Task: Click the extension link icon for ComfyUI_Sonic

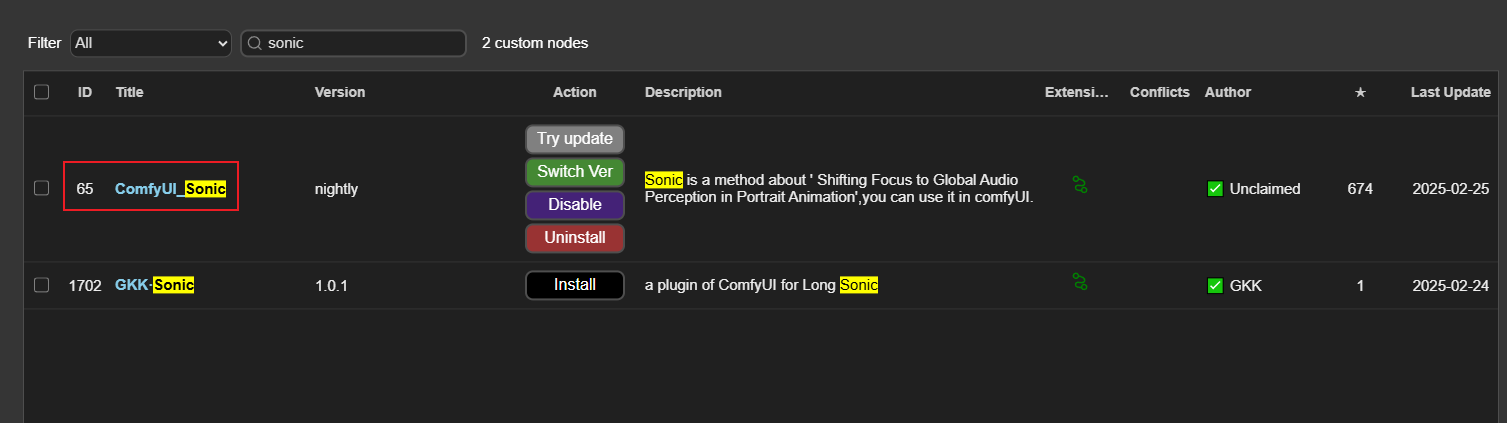Action: [1080, 184]
